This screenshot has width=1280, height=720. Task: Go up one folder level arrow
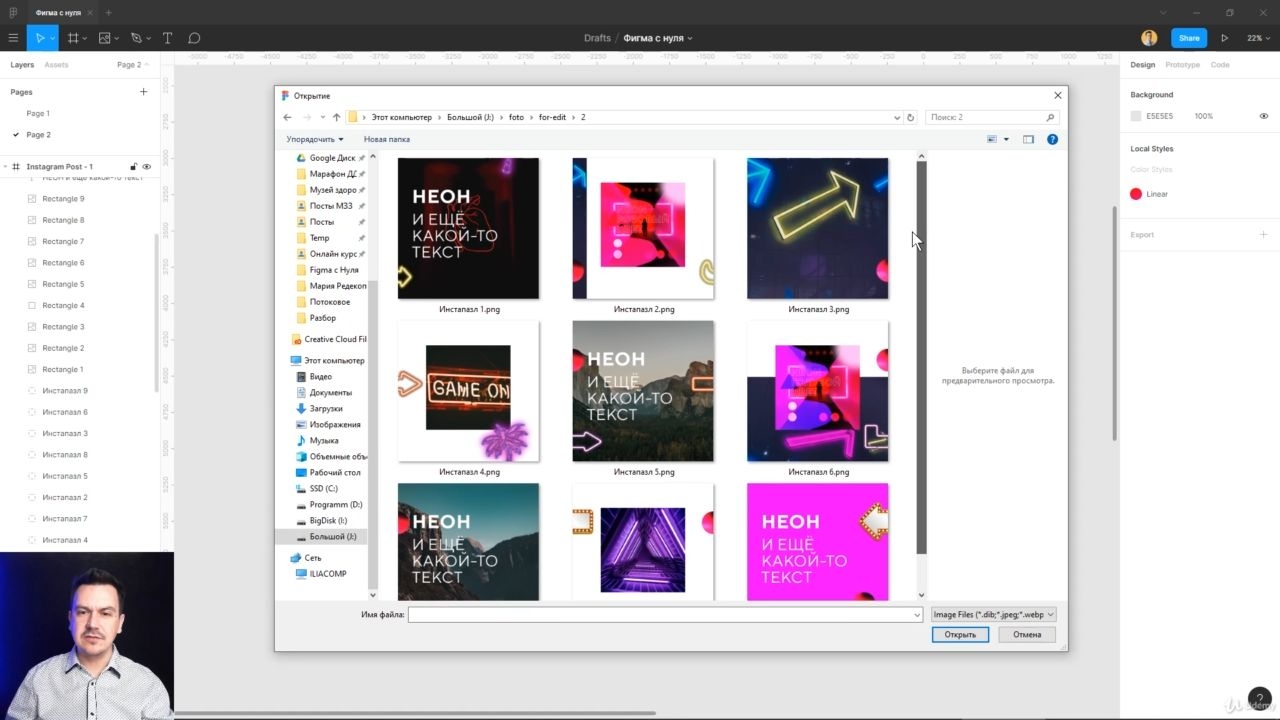click(x=336, y=117)
